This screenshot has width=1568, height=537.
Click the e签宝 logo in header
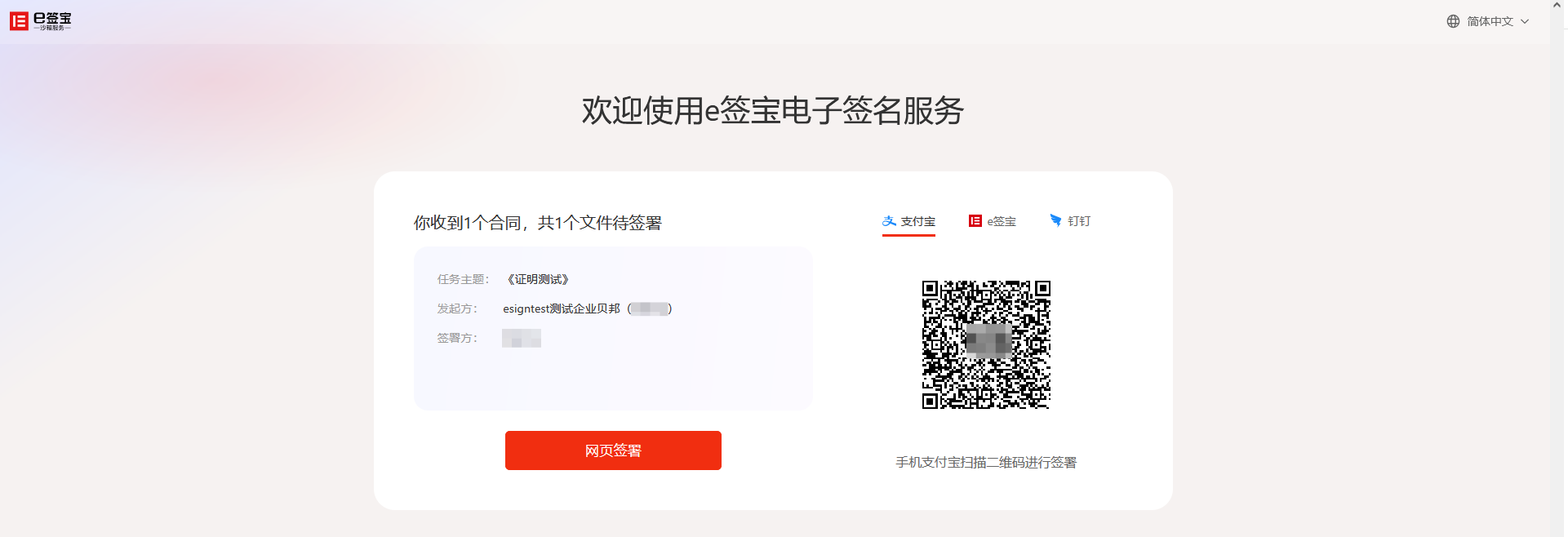[x=41, y=21]
